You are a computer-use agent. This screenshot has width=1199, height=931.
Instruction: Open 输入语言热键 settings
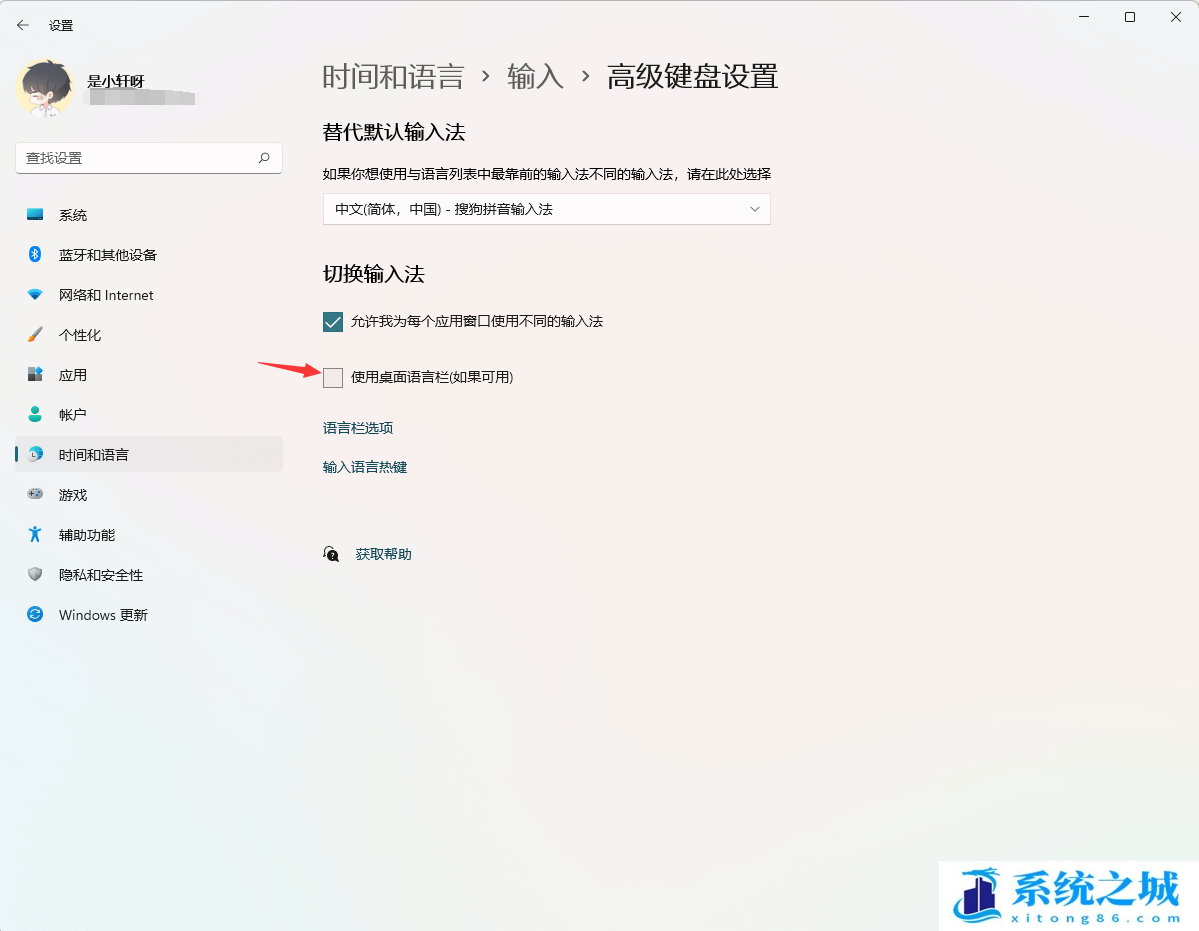pos(364,466)
